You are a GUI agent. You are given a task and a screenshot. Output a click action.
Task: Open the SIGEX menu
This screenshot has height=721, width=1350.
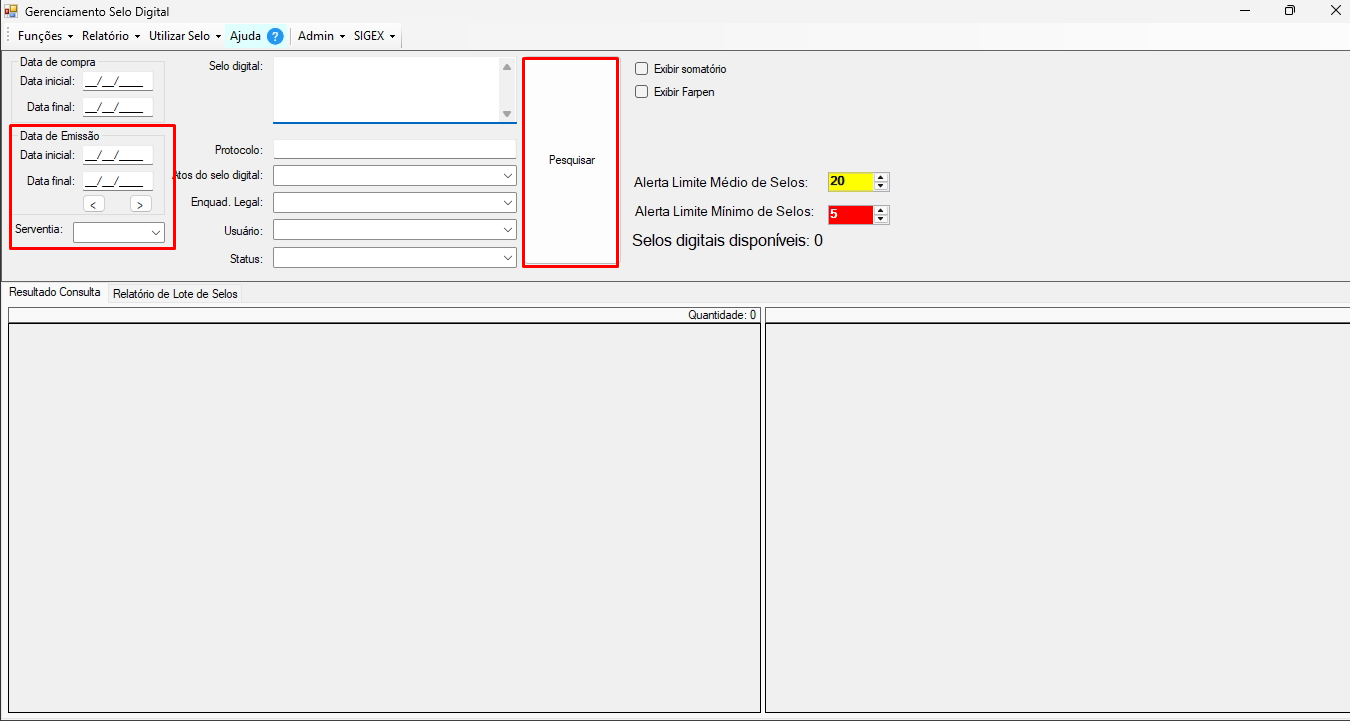(374, 36)
